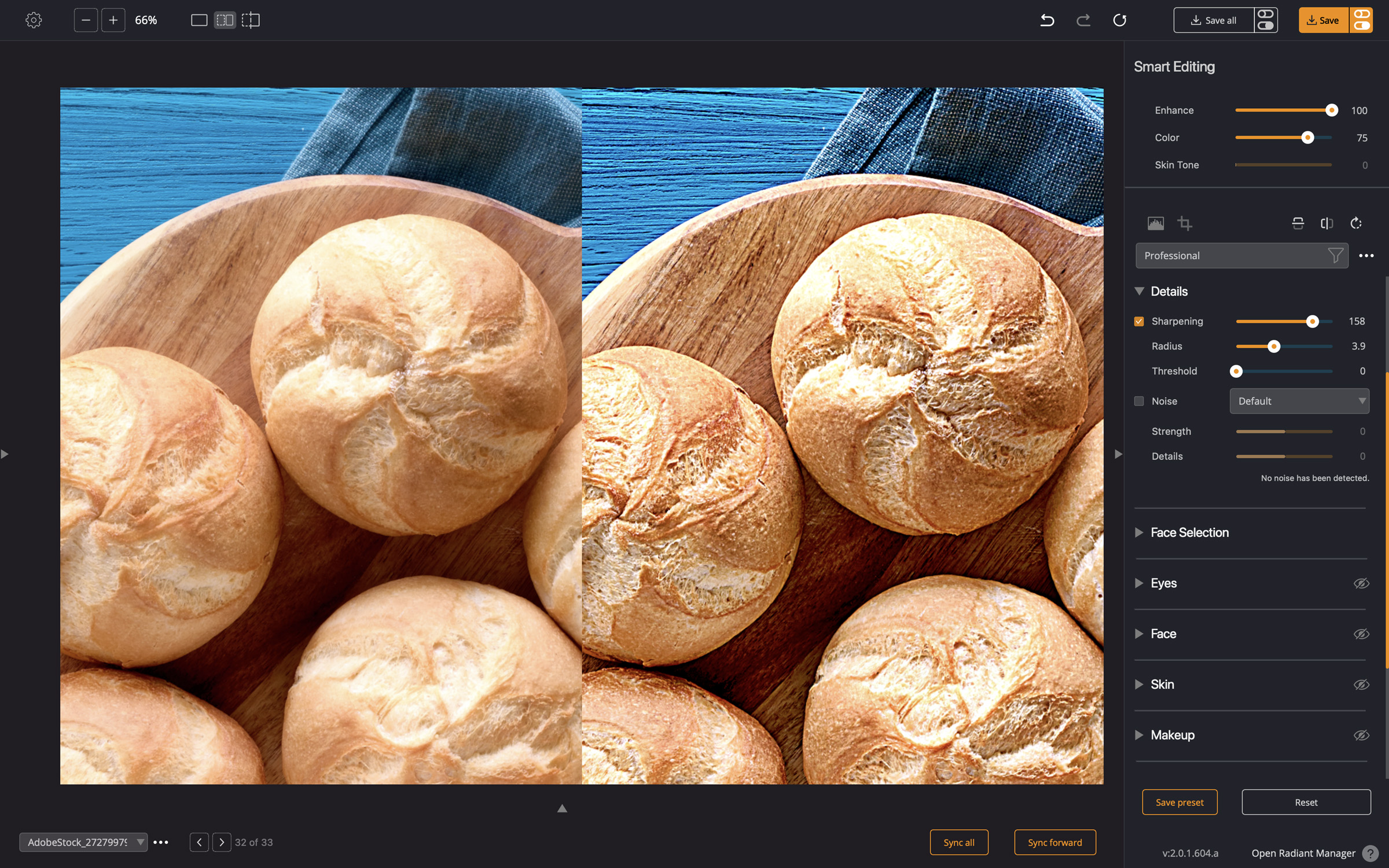This screenshot has height=868, width=1389.
Task: Go to previous image
Action: pyautogui.click(x=199, y=843)
